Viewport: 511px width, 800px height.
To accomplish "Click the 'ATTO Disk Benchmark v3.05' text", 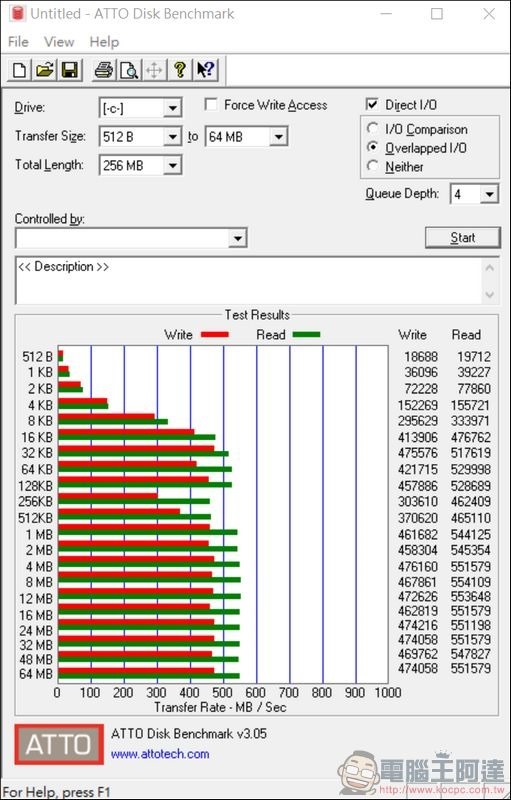I will click(189, 734).
